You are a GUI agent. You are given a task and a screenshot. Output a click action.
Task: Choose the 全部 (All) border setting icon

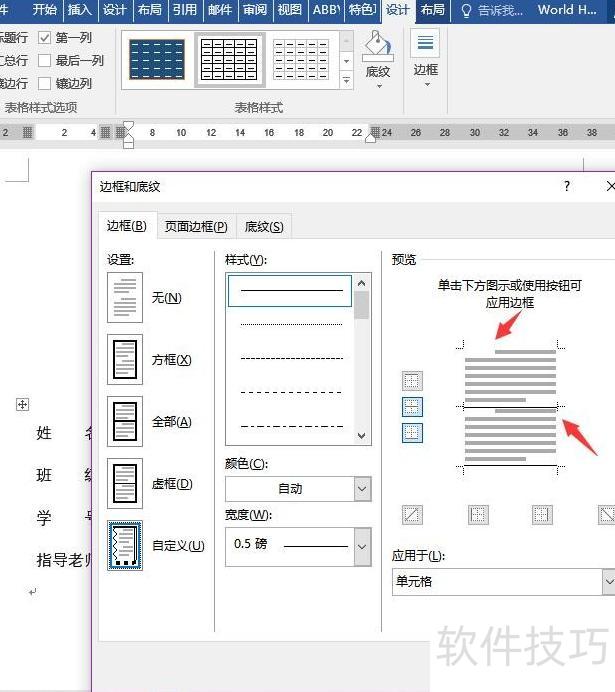click(x=125, y=422)
